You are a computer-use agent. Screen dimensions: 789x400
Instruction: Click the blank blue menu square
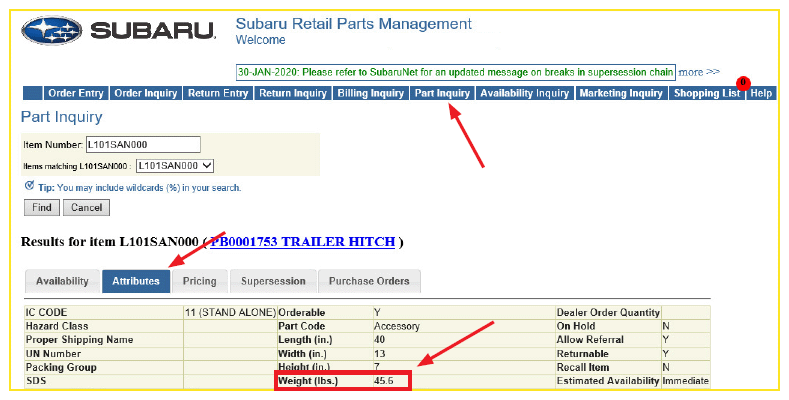pos(32,93)
